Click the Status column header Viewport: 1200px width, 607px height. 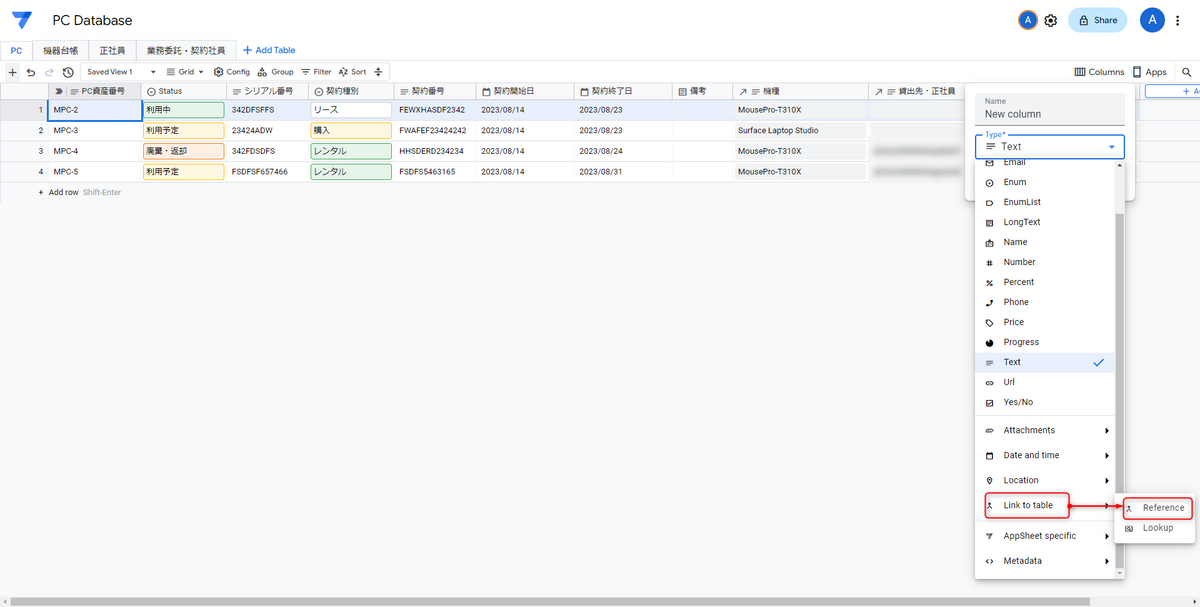184,91
